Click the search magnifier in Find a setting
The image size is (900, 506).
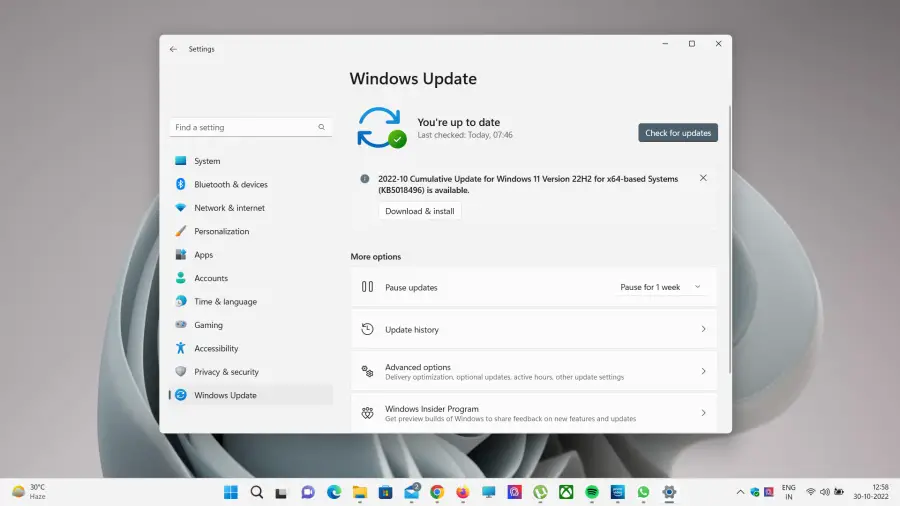click(x=321, y=127)
